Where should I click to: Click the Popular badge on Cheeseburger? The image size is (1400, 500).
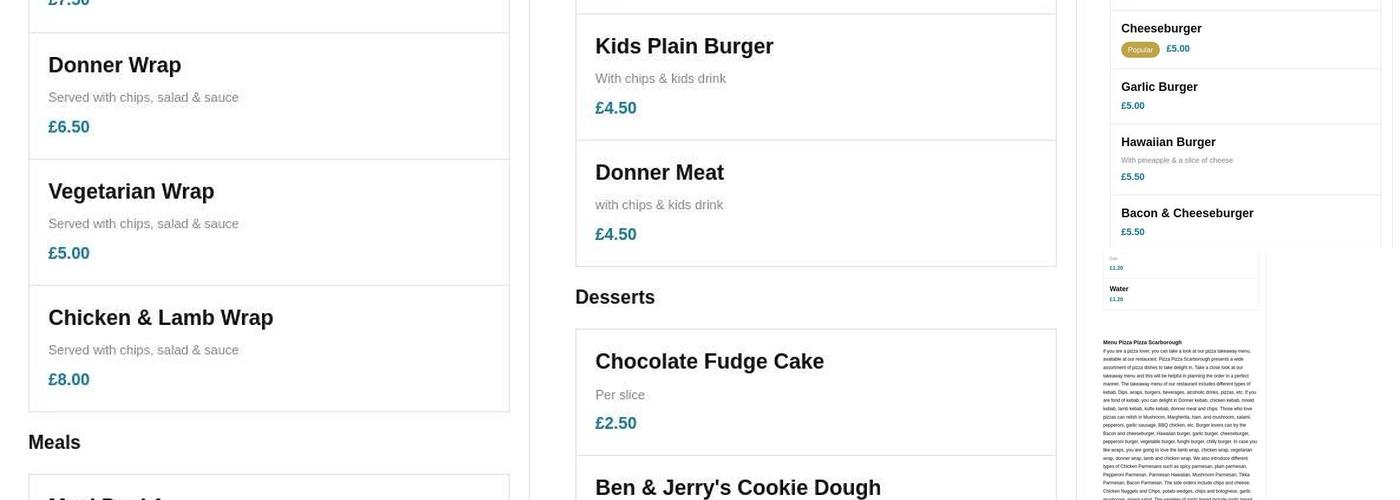[x=1140, y=49]
